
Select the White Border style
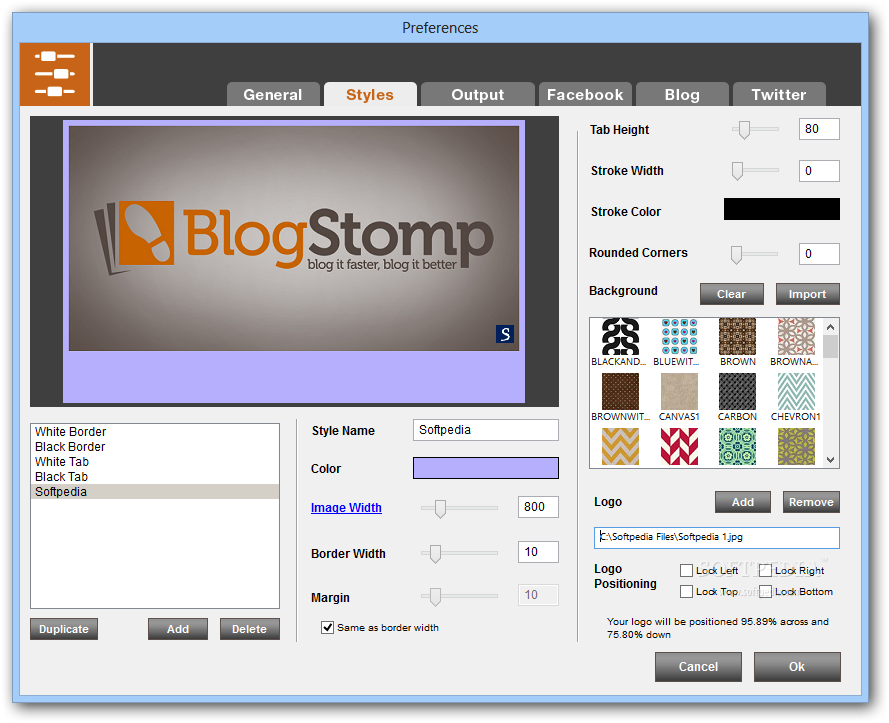[155, 432]
